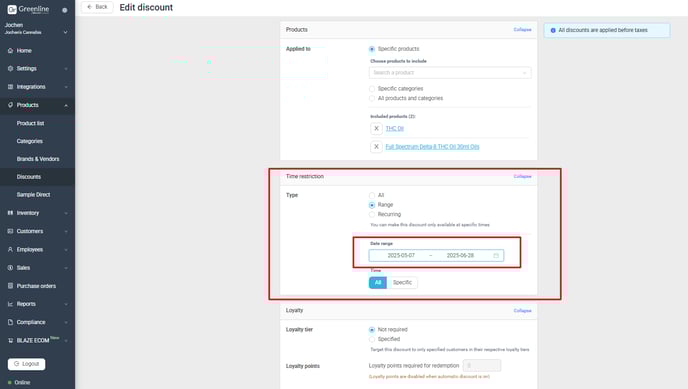The width and height of the screenshot is (688, 389).
Task: Click the loyalty points required input field
Action: point(481,365)
